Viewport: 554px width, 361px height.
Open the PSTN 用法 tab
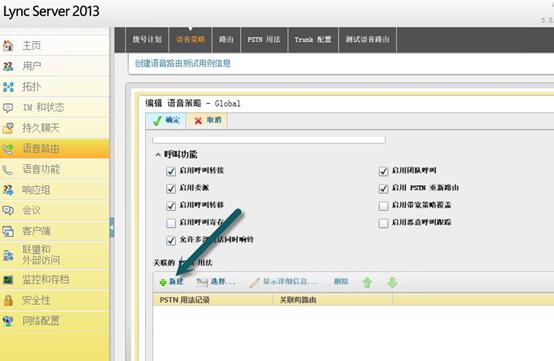264,40
